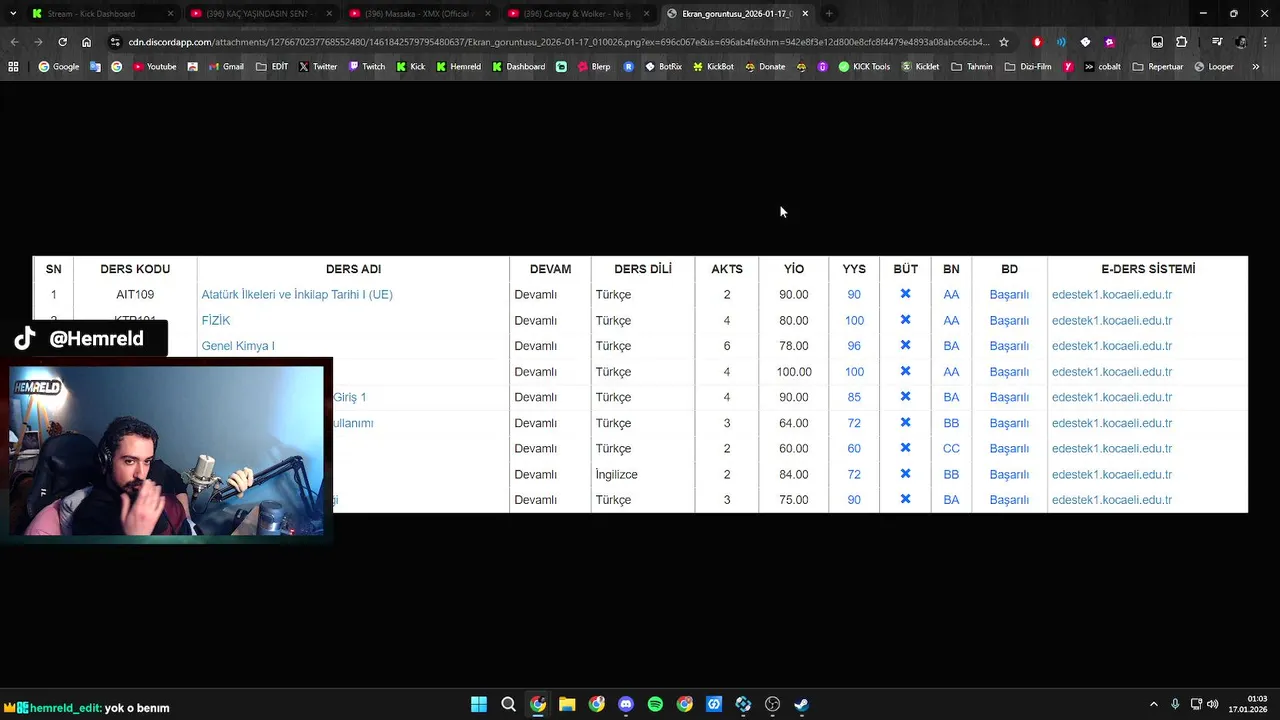Viewport: 1280px width, 720px height.
Task: Open the KICK Tools bookmark
Action: (864, 67)
